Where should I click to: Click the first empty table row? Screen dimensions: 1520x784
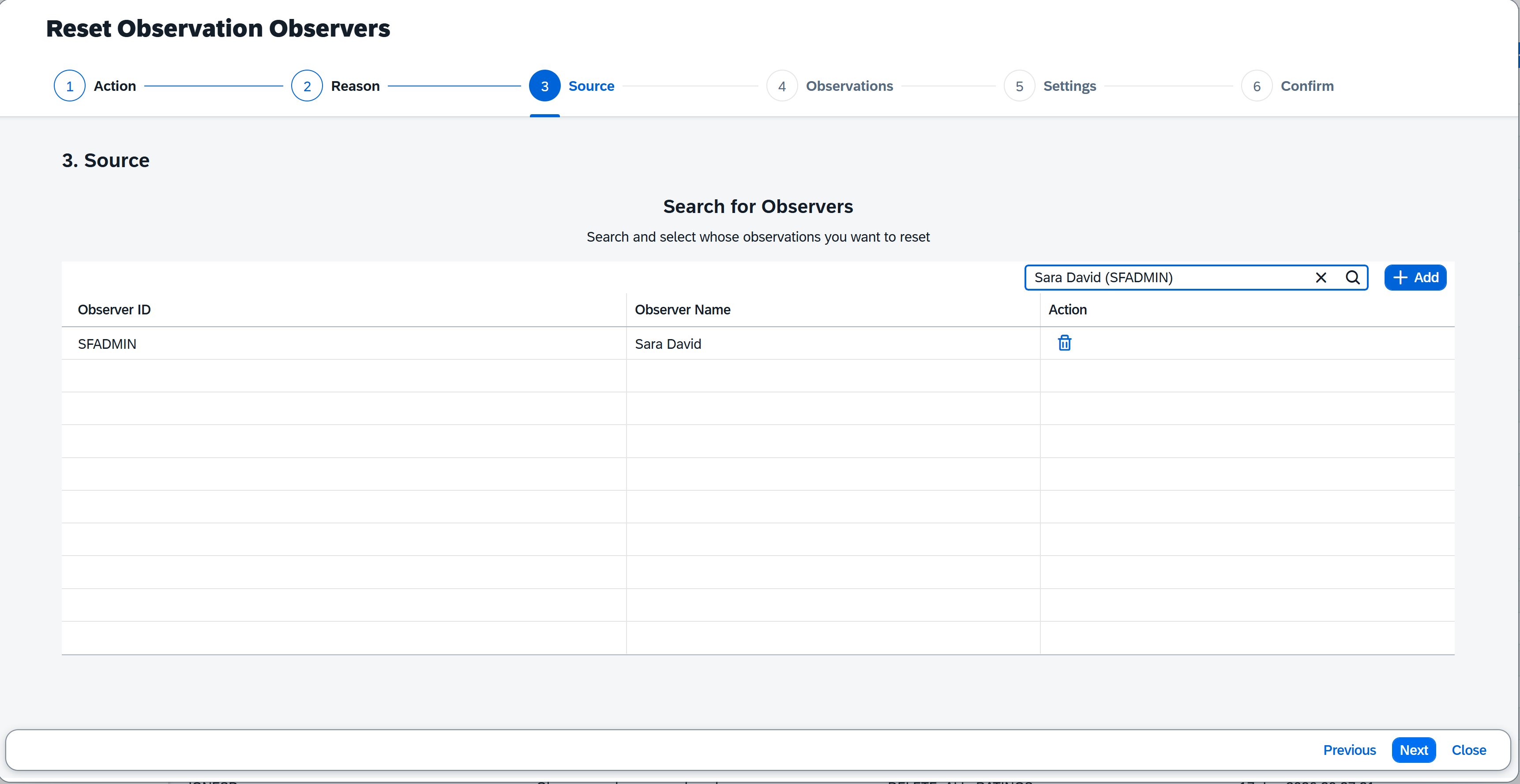(x=342, y=376)
